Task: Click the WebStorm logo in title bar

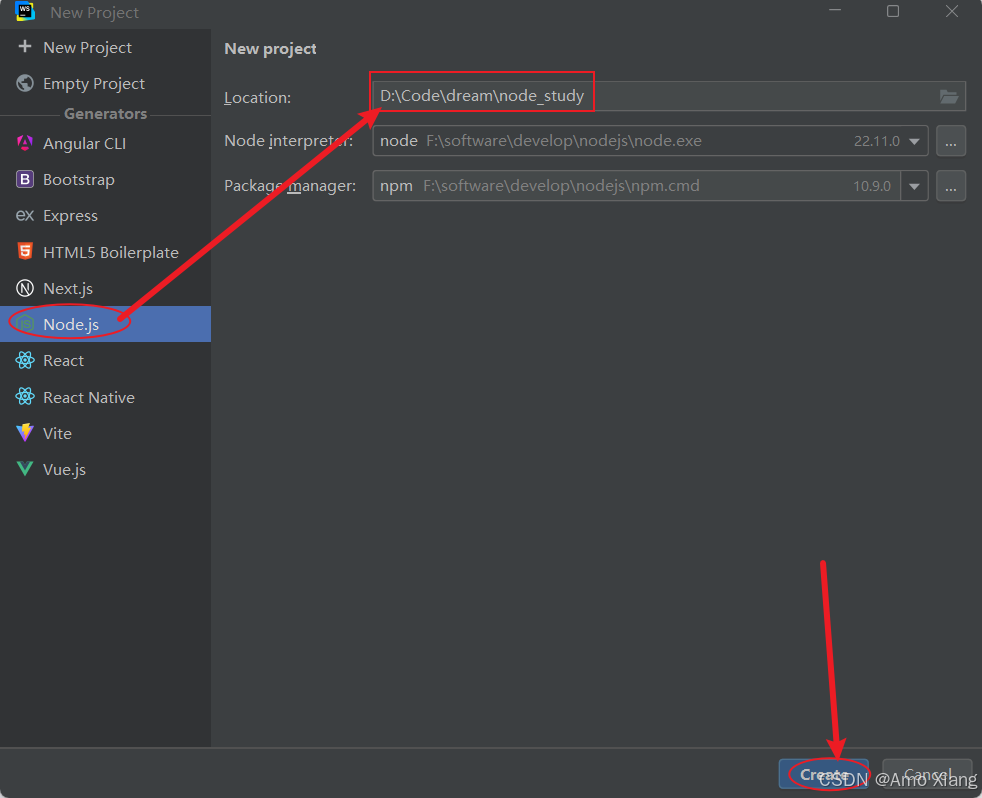Action: coord(24,11)
